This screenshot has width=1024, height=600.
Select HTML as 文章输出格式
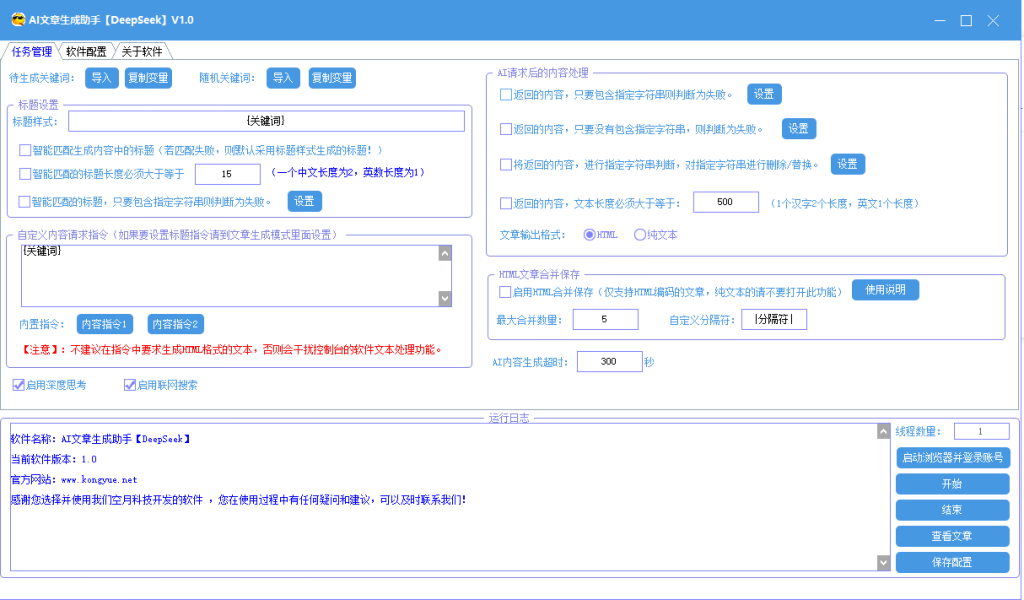[x=589, y=235]
